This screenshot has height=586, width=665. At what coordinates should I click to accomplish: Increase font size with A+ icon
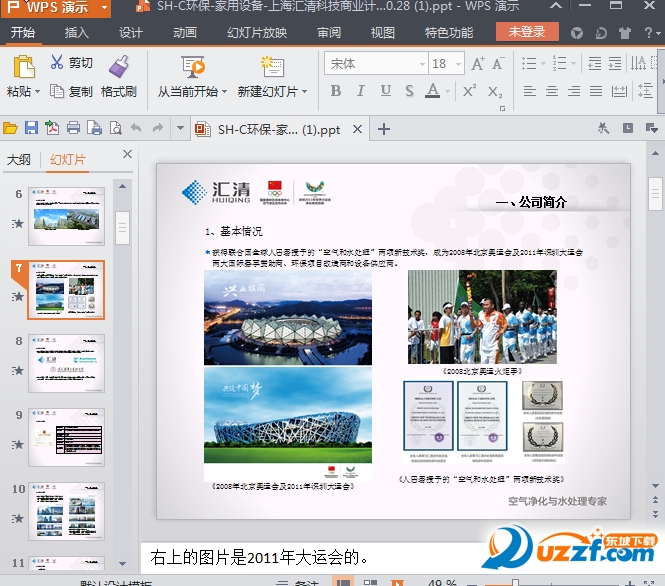[478, 64]
